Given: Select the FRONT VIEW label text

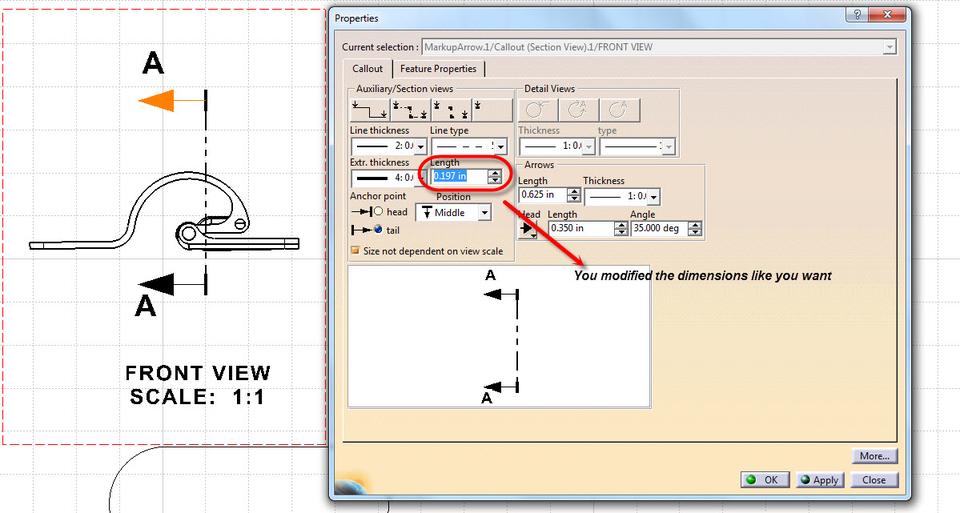Looking at the screenshot, I should [x=198, y=373].
